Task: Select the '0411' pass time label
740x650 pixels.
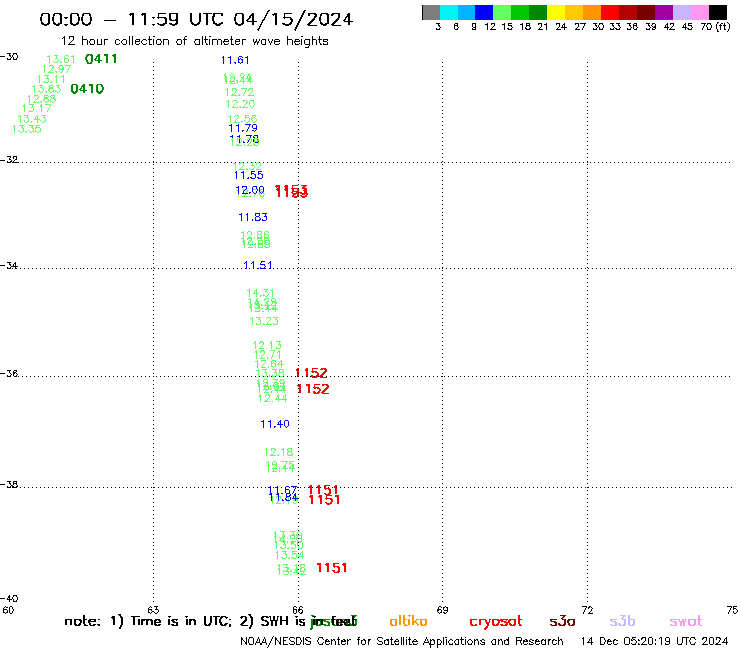Action: (x=101, y=59)
